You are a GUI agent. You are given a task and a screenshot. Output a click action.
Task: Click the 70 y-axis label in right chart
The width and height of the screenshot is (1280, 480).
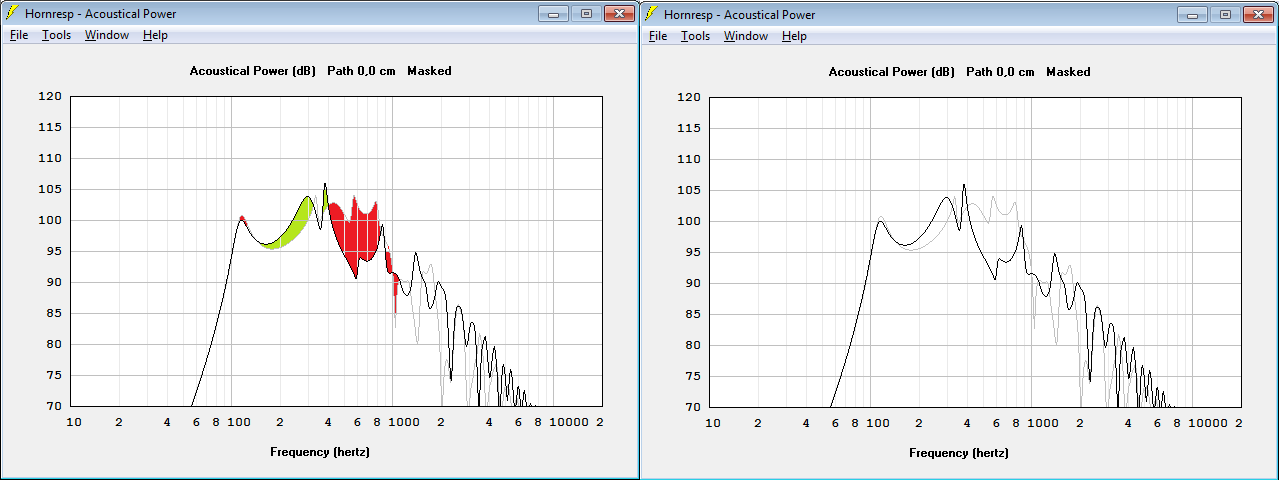(693, 407)
